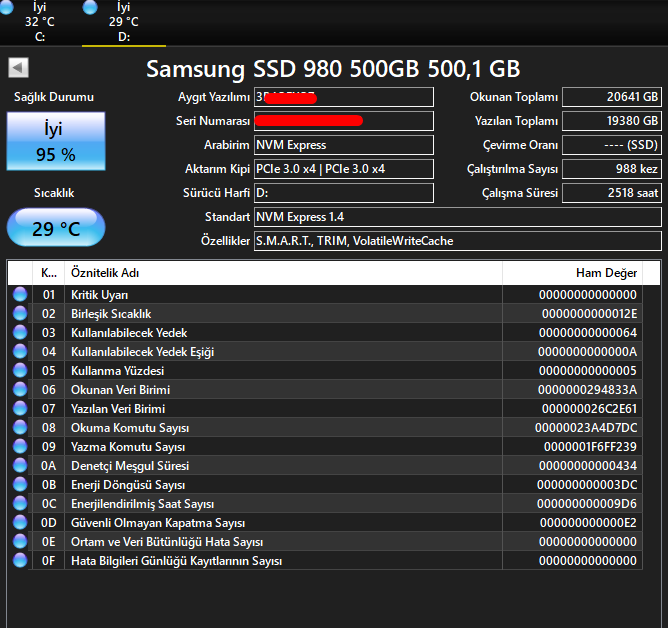Click the status orb for Güvenli Olmayan Kapatma Sayısı
The height and width of the screenshot is (628, 668).
pyautogui.click(x=20, y=522)
